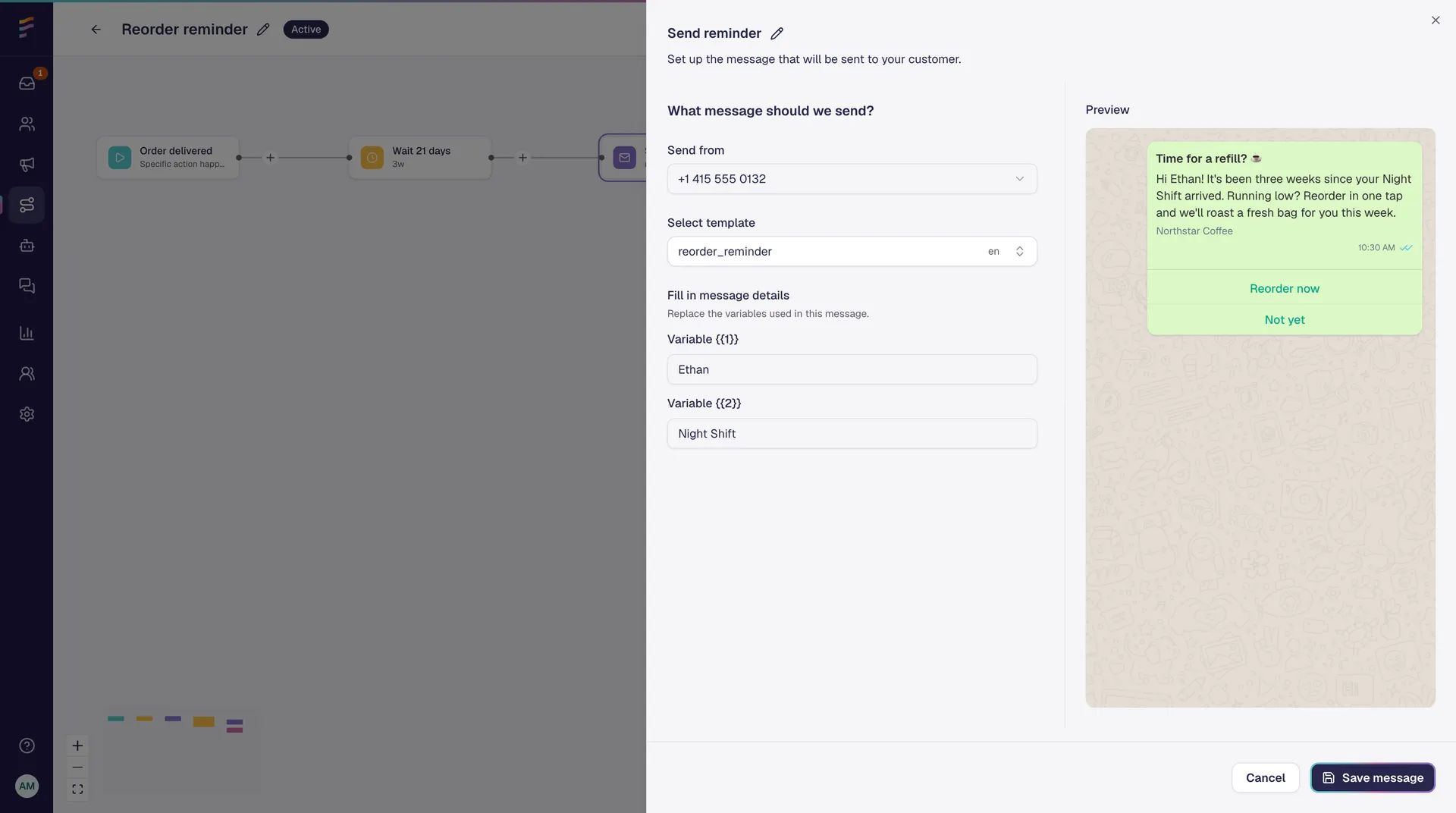This screenshot has height=813, width=1456.
Task: Open the help question mark icon
Action: point(27,746)
